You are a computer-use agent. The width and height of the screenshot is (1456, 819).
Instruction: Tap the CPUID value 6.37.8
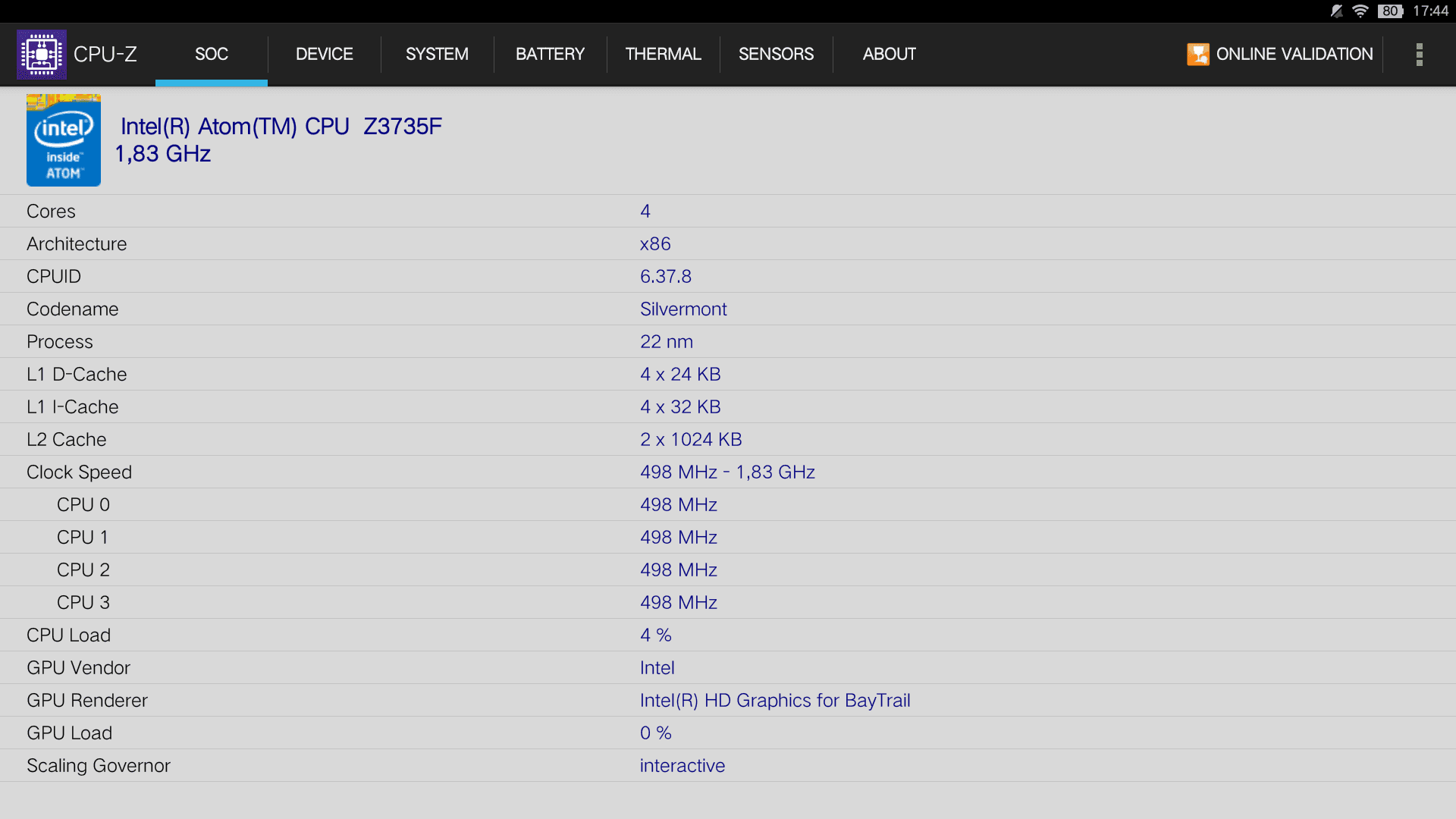666,277
